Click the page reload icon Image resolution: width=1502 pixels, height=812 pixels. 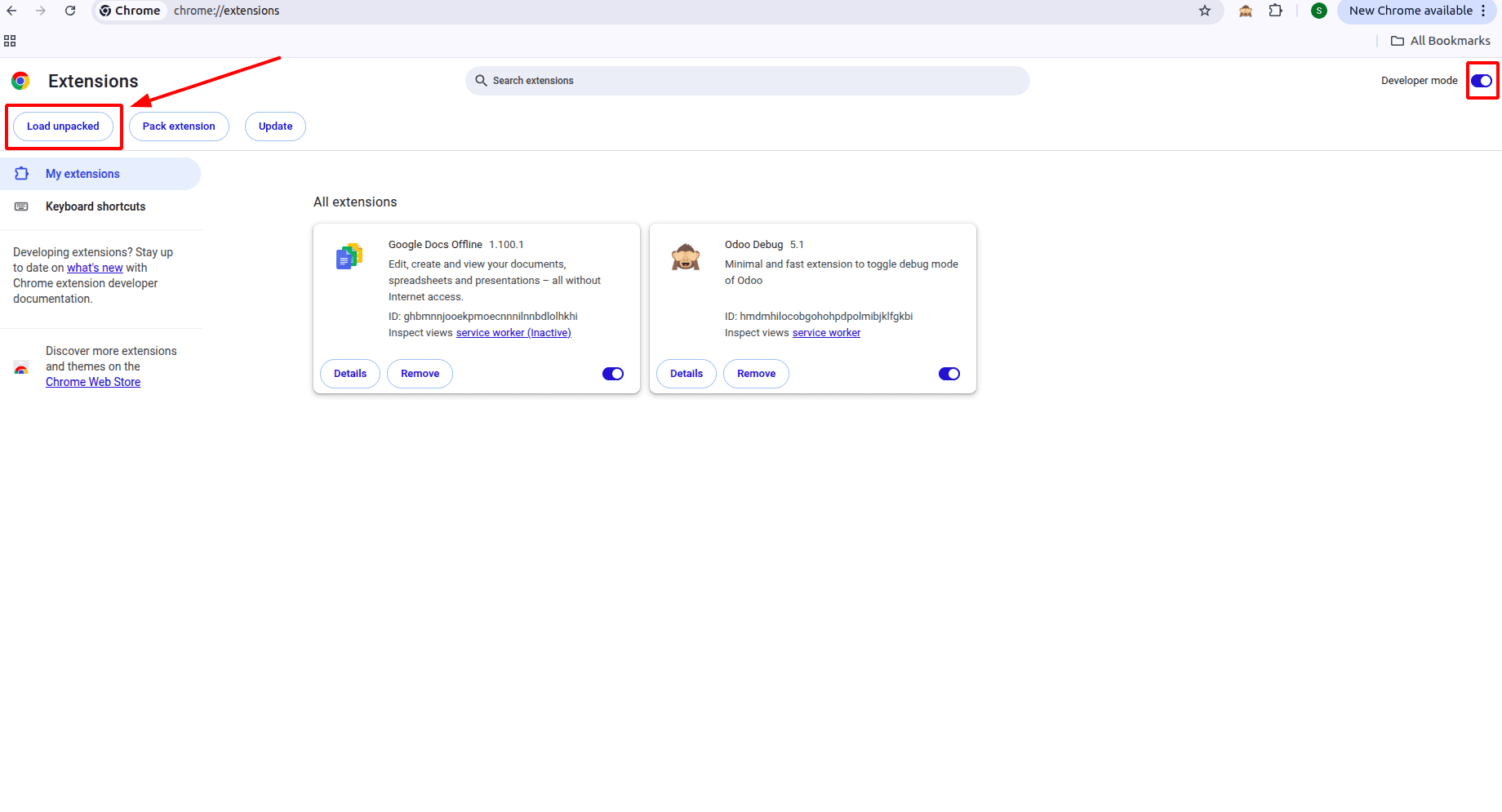(x=70, y=11)
